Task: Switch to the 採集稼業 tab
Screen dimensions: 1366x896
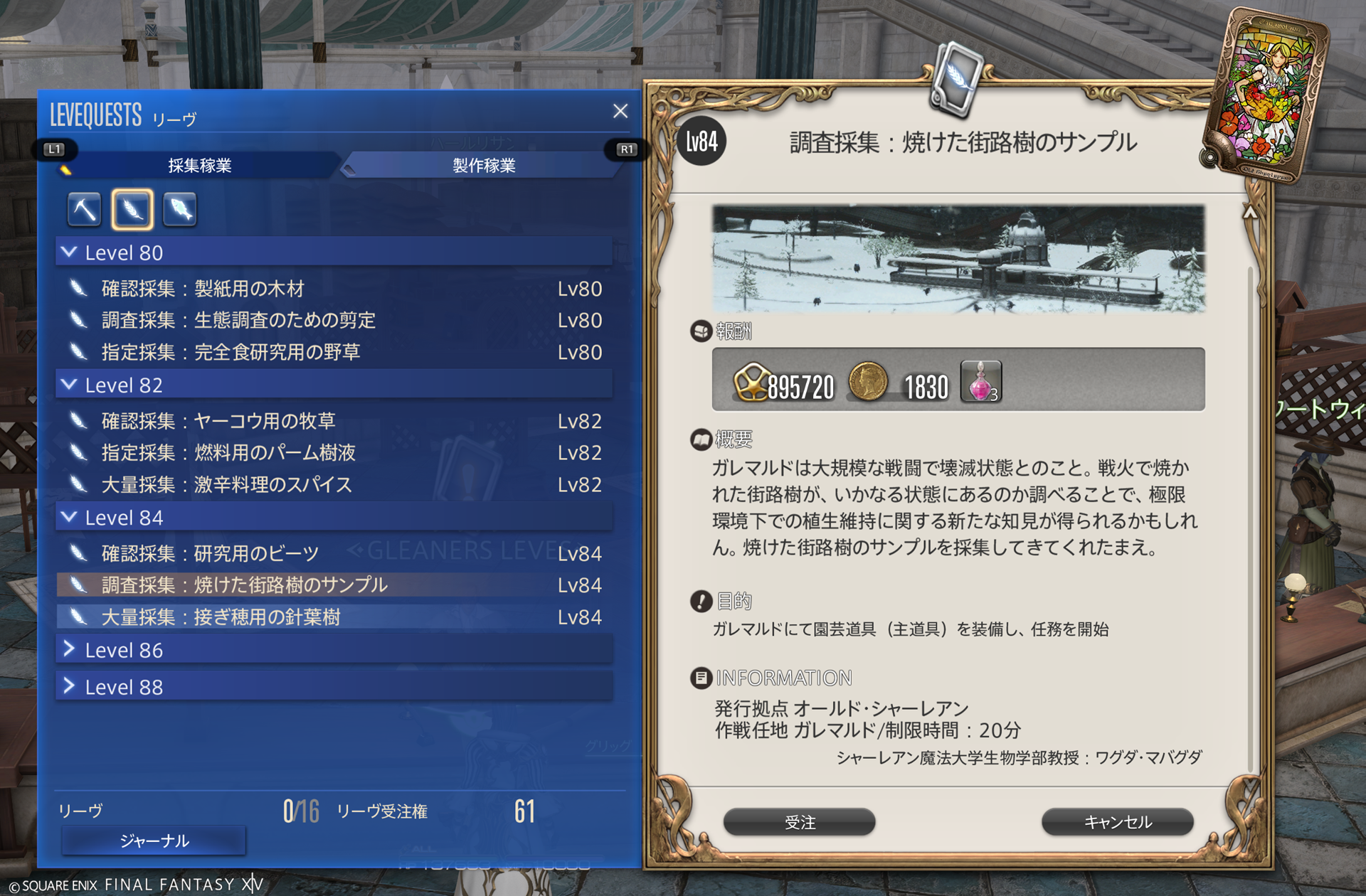Action: click(x=200, y=166)
